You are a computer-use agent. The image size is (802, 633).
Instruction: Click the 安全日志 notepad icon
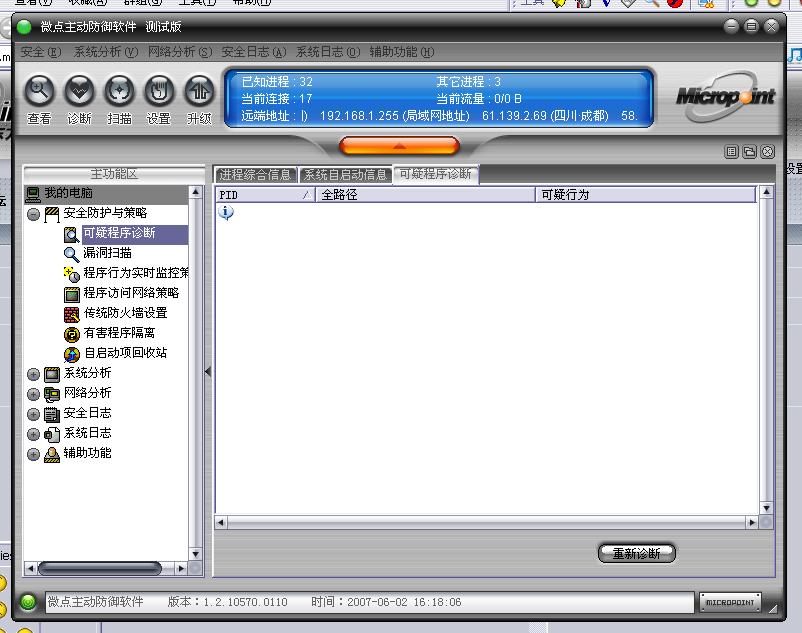[x=52, y=414]
